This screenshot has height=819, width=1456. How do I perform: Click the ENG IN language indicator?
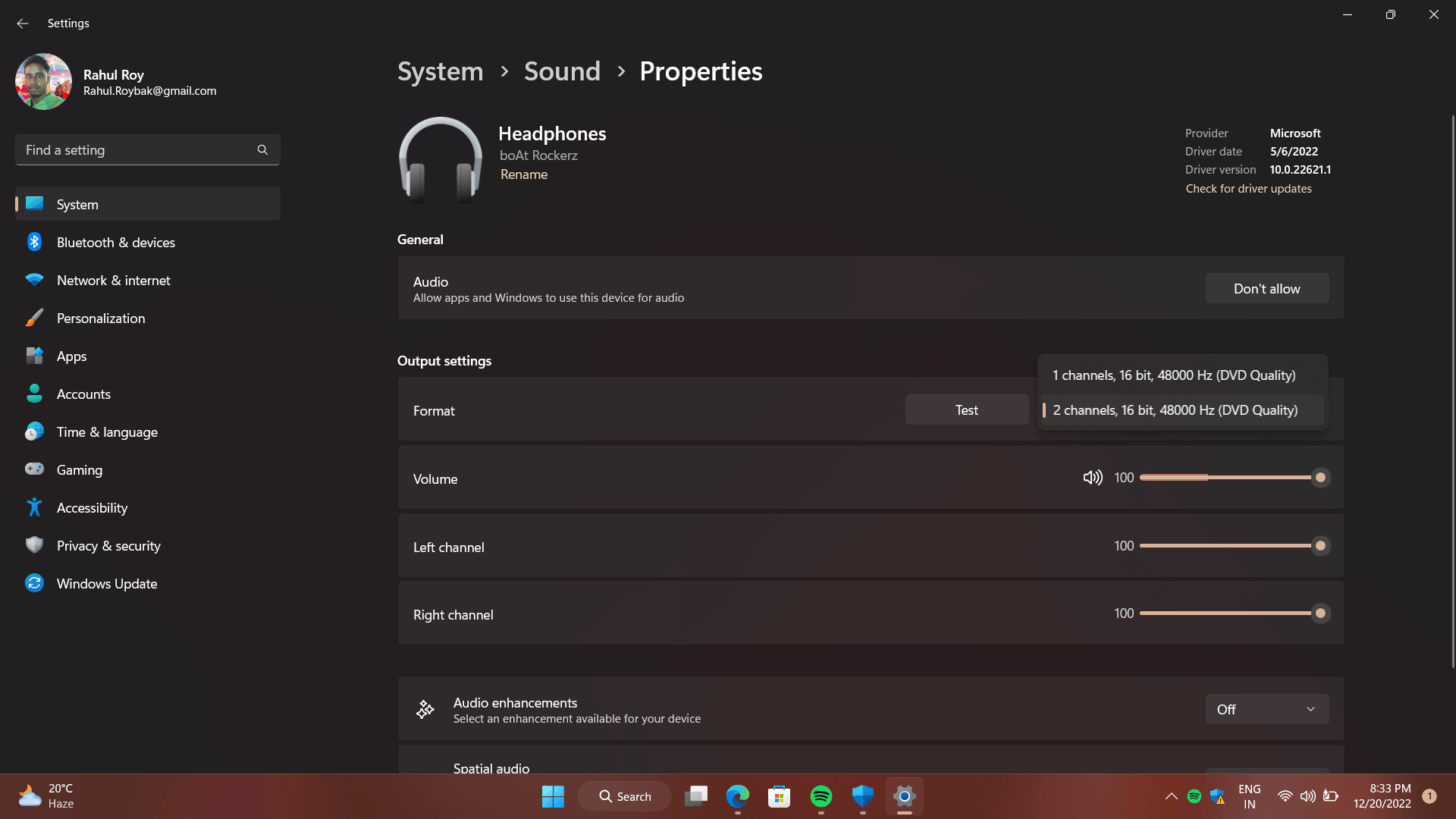(x=1250, y=796)
